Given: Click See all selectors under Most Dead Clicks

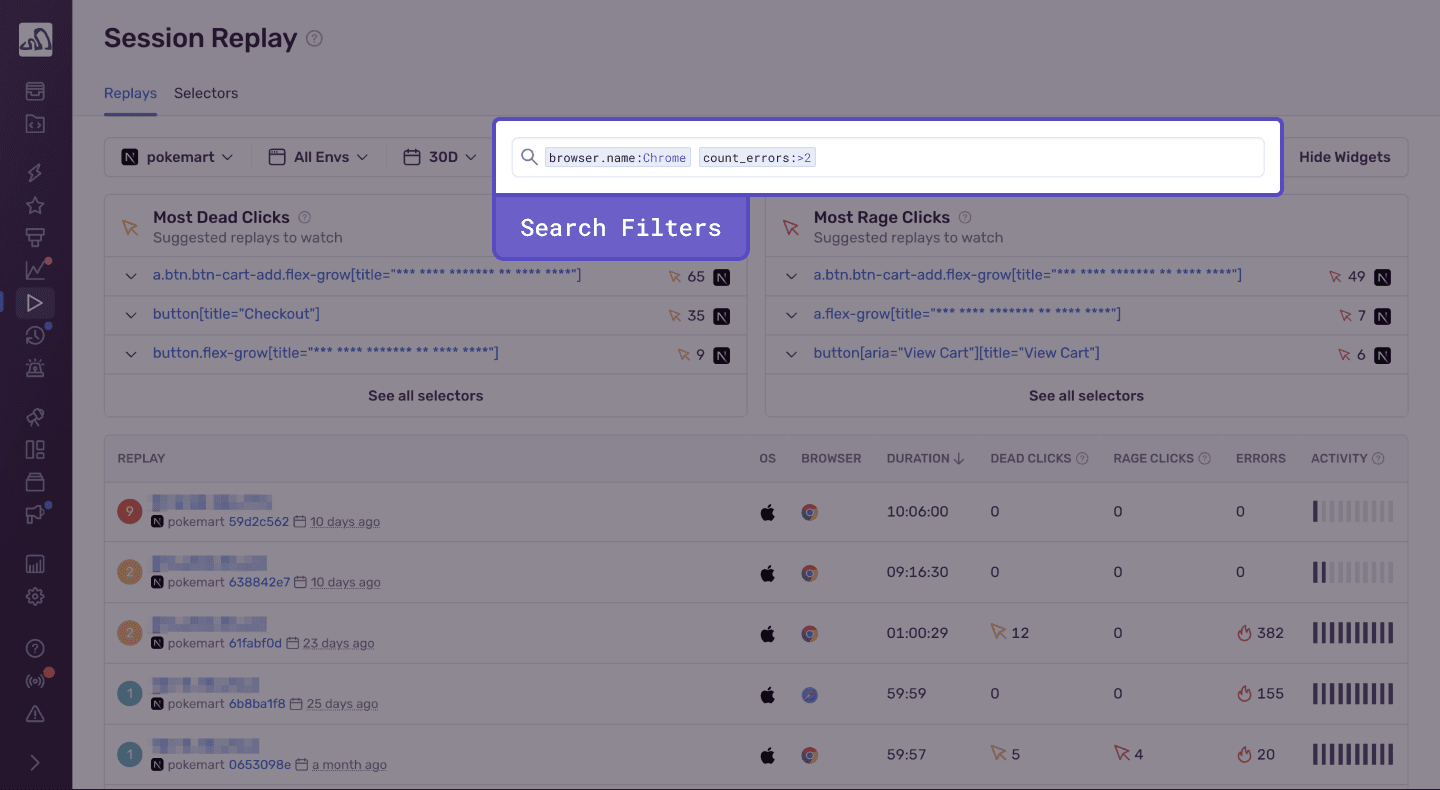Looking at the screenshot, I should point(425,395).
